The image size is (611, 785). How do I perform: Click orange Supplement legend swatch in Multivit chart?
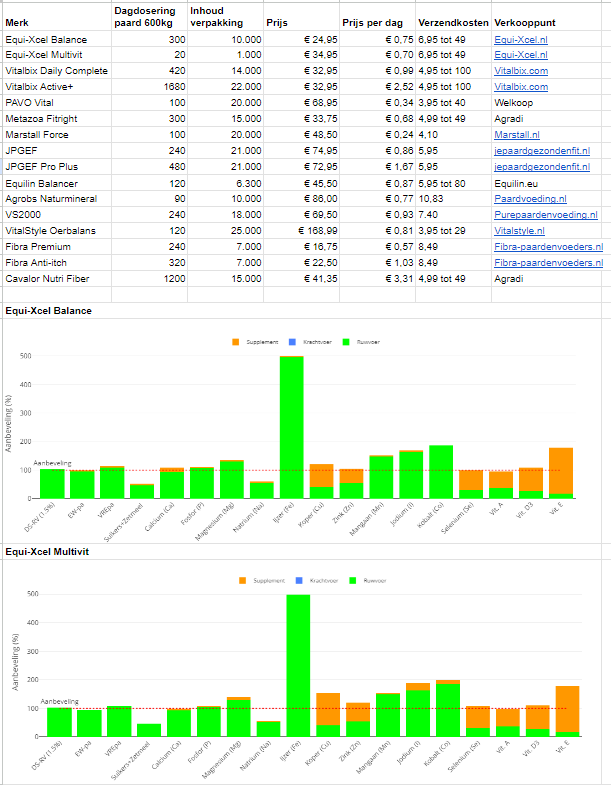[242, 581]
